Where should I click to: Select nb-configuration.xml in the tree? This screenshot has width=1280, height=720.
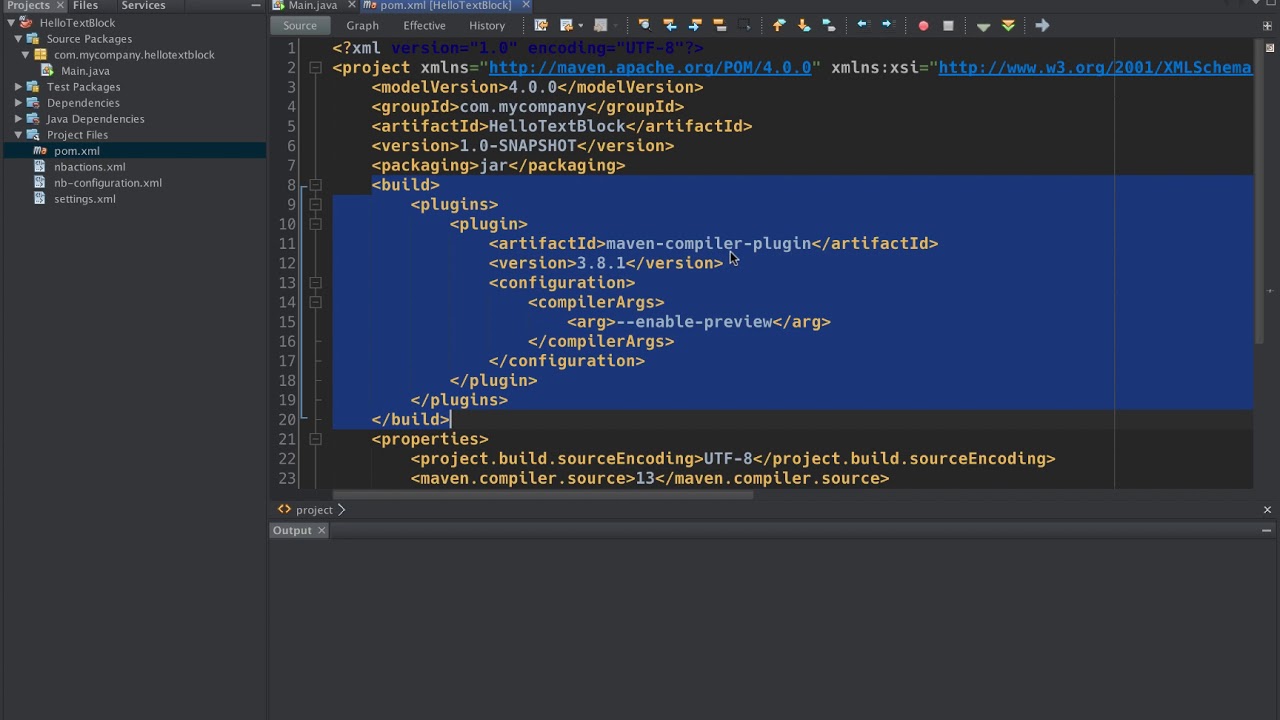(107, 183)
